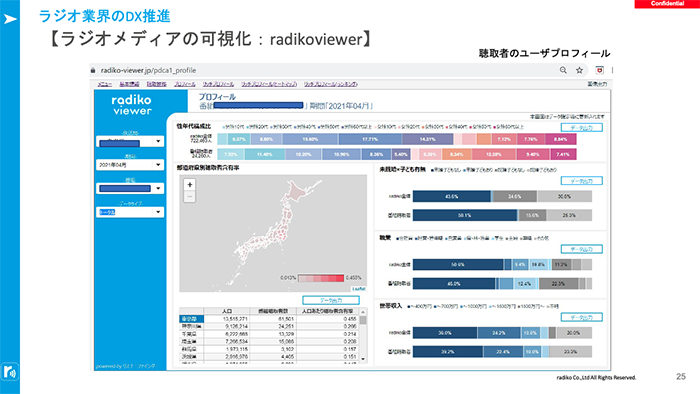Viewport: 700px width, 394px height.
Task: Click the red gradient map legend bar
Action: [321, 278]
